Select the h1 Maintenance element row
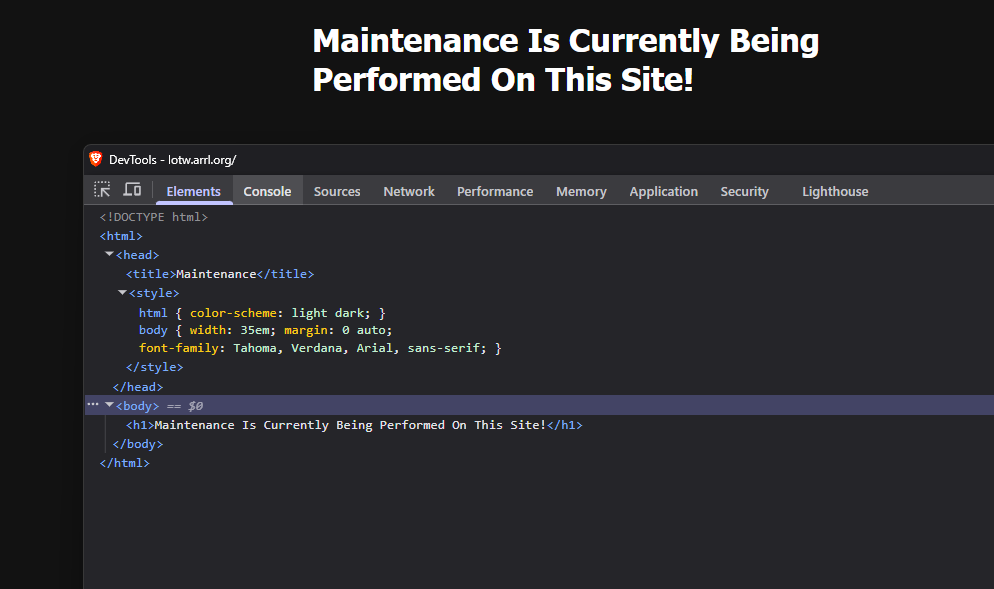994x589 pixels. tap(354, 425)
